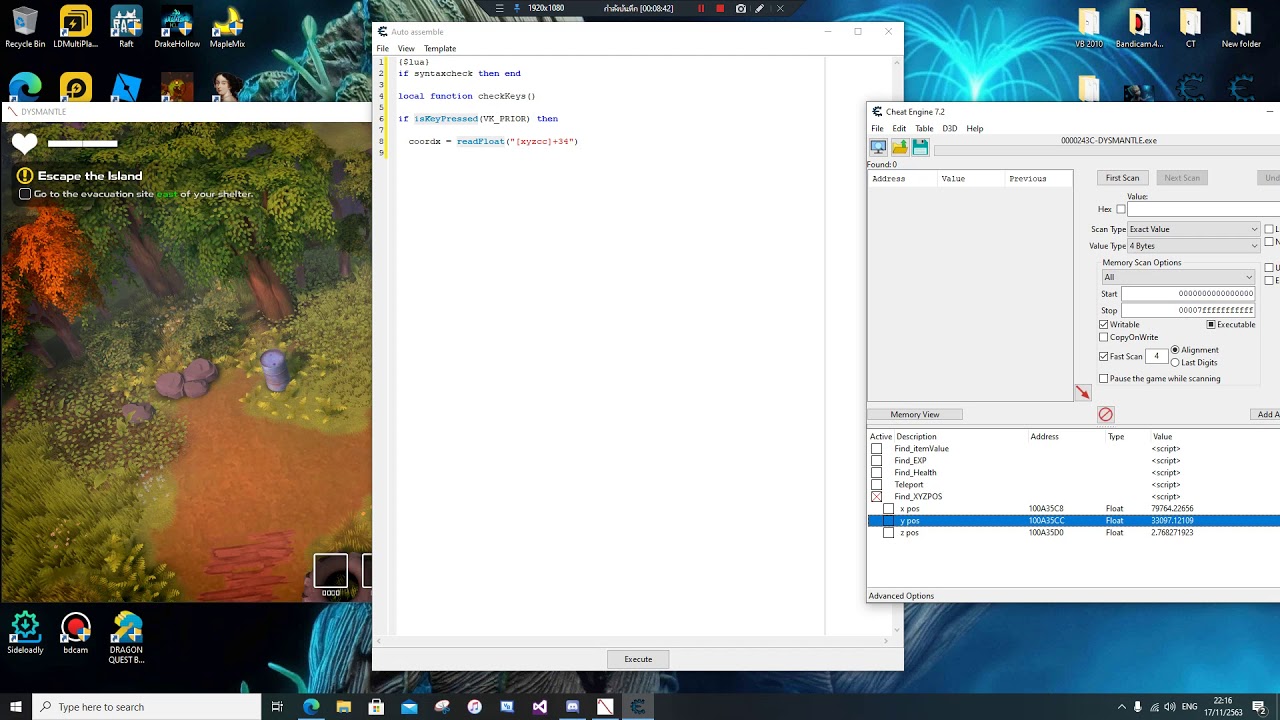
Task: Open the Value Type dropdown
Action: pos(1194,246)
